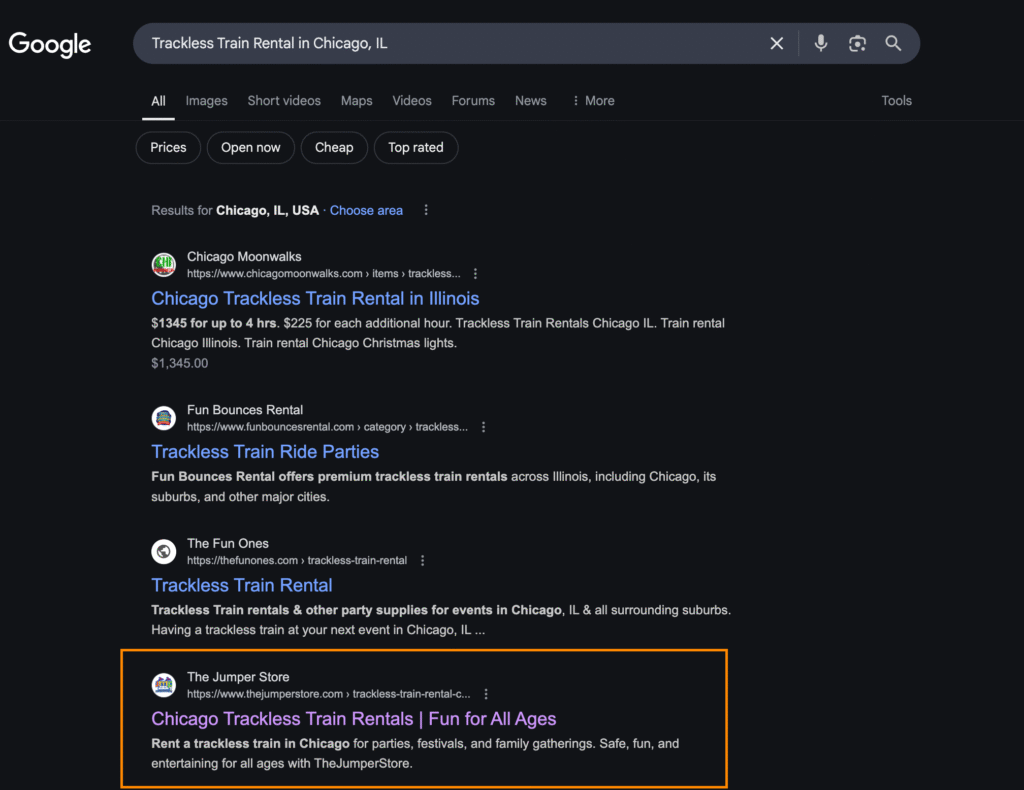Viewport: 1024px width, 790px height.
Task: Click the Fun Bounces Rental site favicon
Action: pyautogui.click(x=164, y=418)
